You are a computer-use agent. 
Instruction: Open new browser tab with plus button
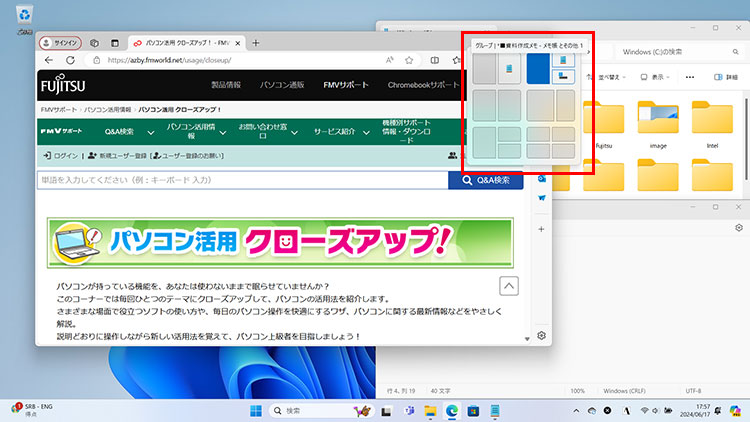pyautogui.click(x=256, y=43)
